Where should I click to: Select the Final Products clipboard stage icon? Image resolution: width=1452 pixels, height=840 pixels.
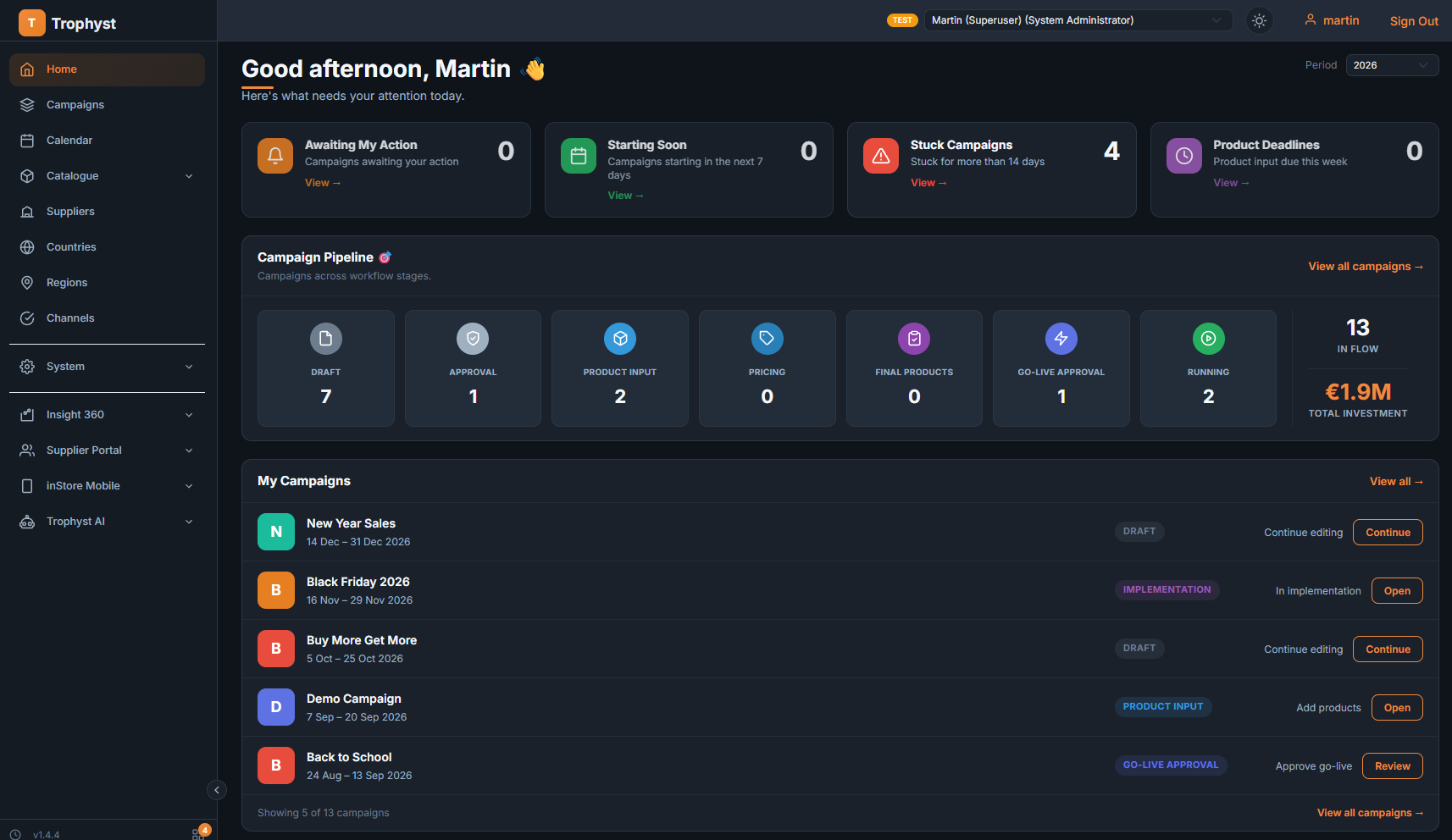click(914, 339)
